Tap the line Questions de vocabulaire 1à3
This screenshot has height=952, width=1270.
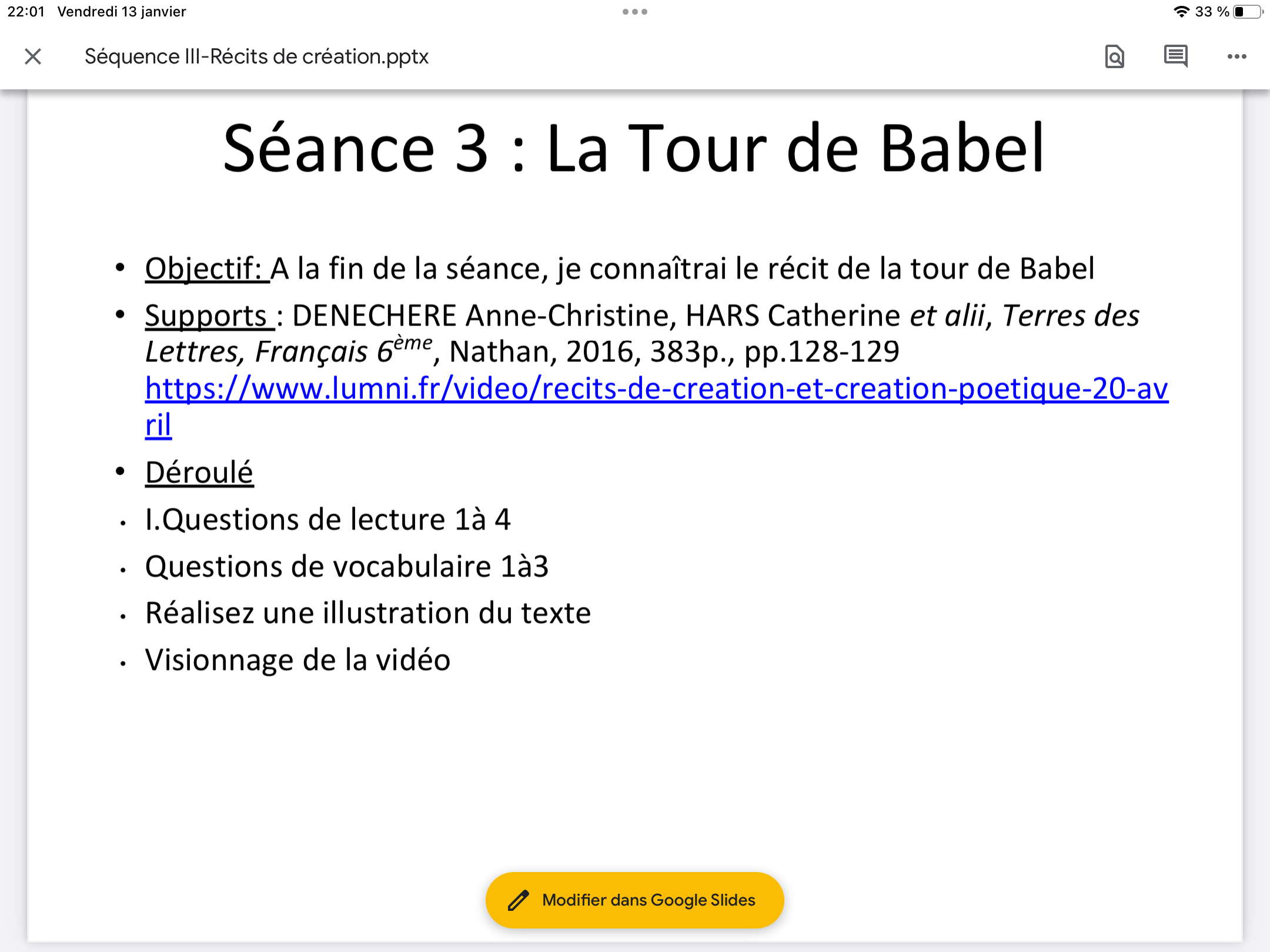point(346,567)
